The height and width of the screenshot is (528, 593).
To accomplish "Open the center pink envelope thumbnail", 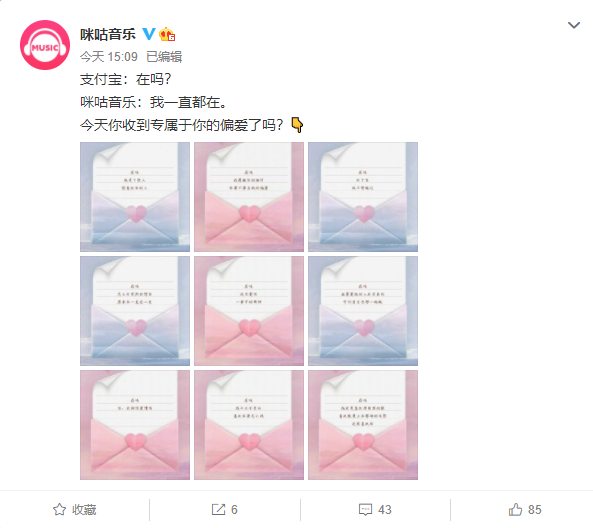I will pyautogui.click(x=249, y=311).
